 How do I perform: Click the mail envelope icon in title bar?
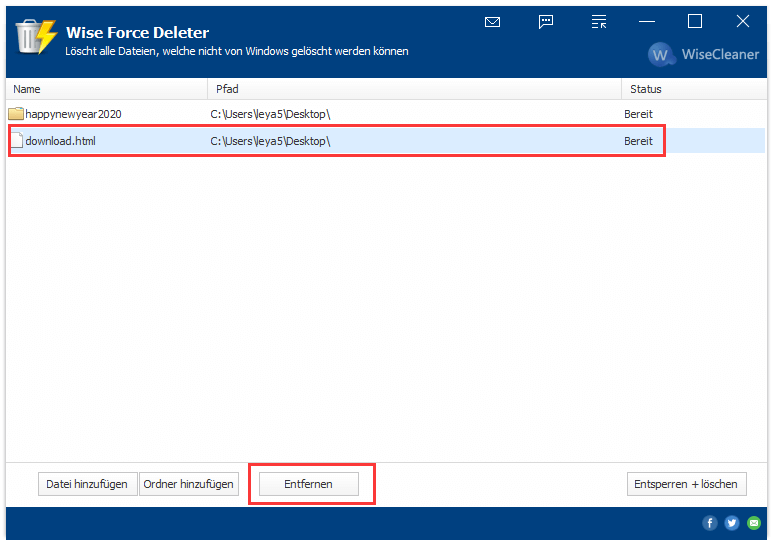tap(492, 22)
